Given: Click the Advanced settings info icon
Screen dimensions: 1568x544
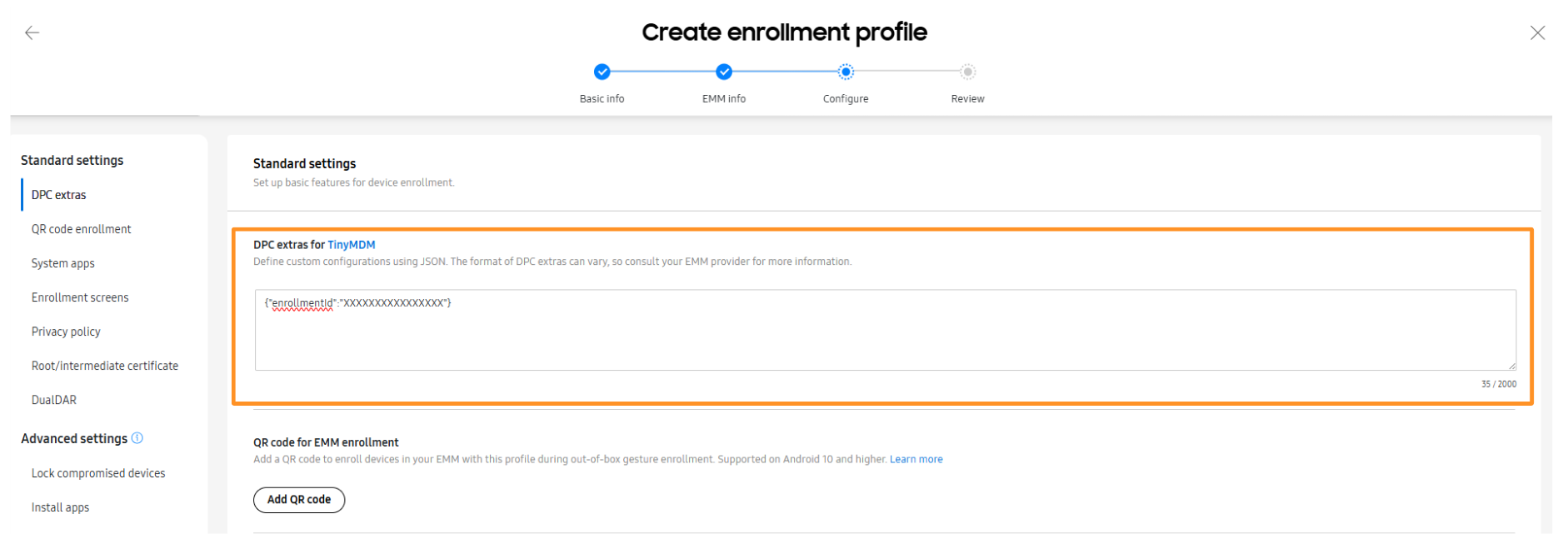Looking at the screenshot, I should [137, 438].
